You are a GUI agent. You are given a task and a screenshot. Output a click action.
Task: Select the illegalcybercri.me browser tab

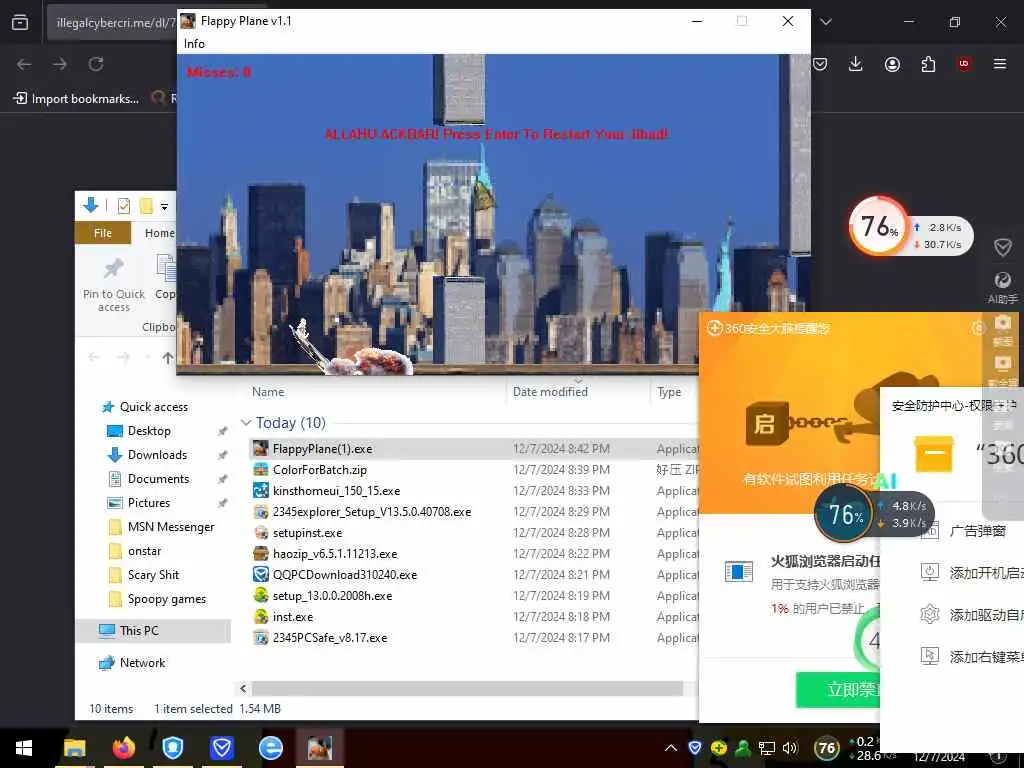coord(112,23)
